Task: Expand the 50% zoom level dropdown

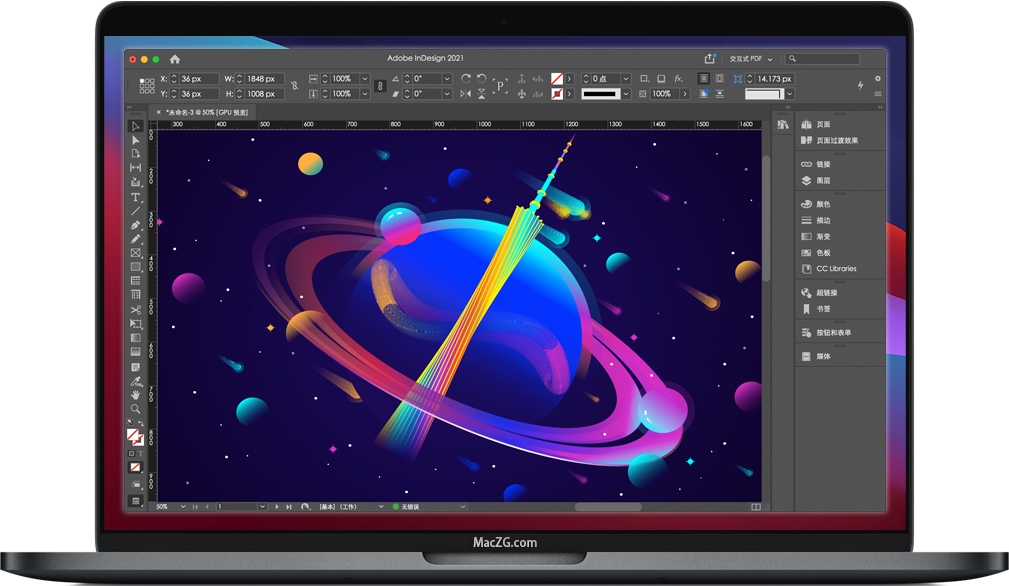Action: [181, 507]
